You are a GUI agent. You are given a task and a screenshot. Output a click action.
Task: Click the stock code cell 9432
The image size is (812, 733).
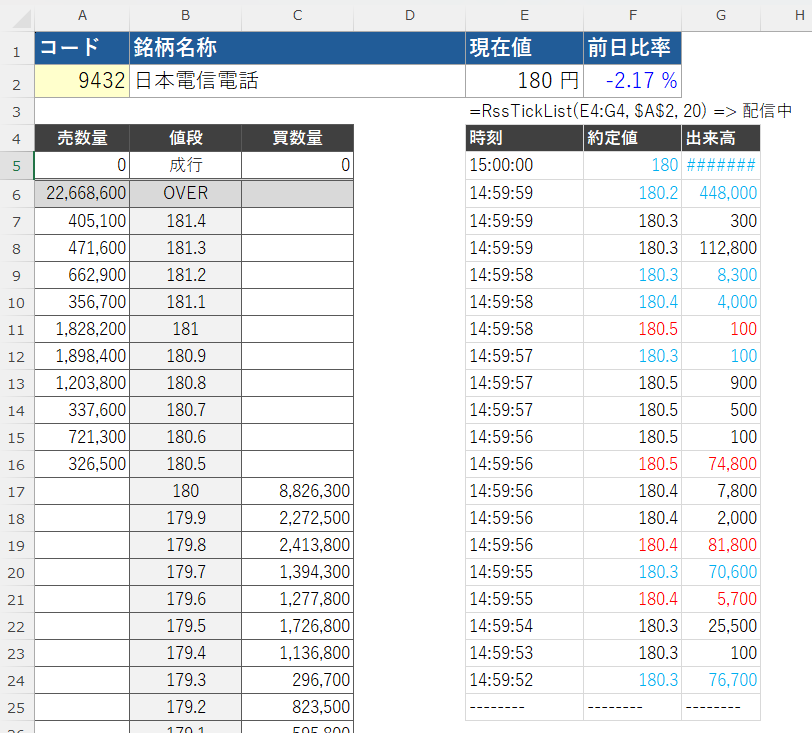pos(82,81)
